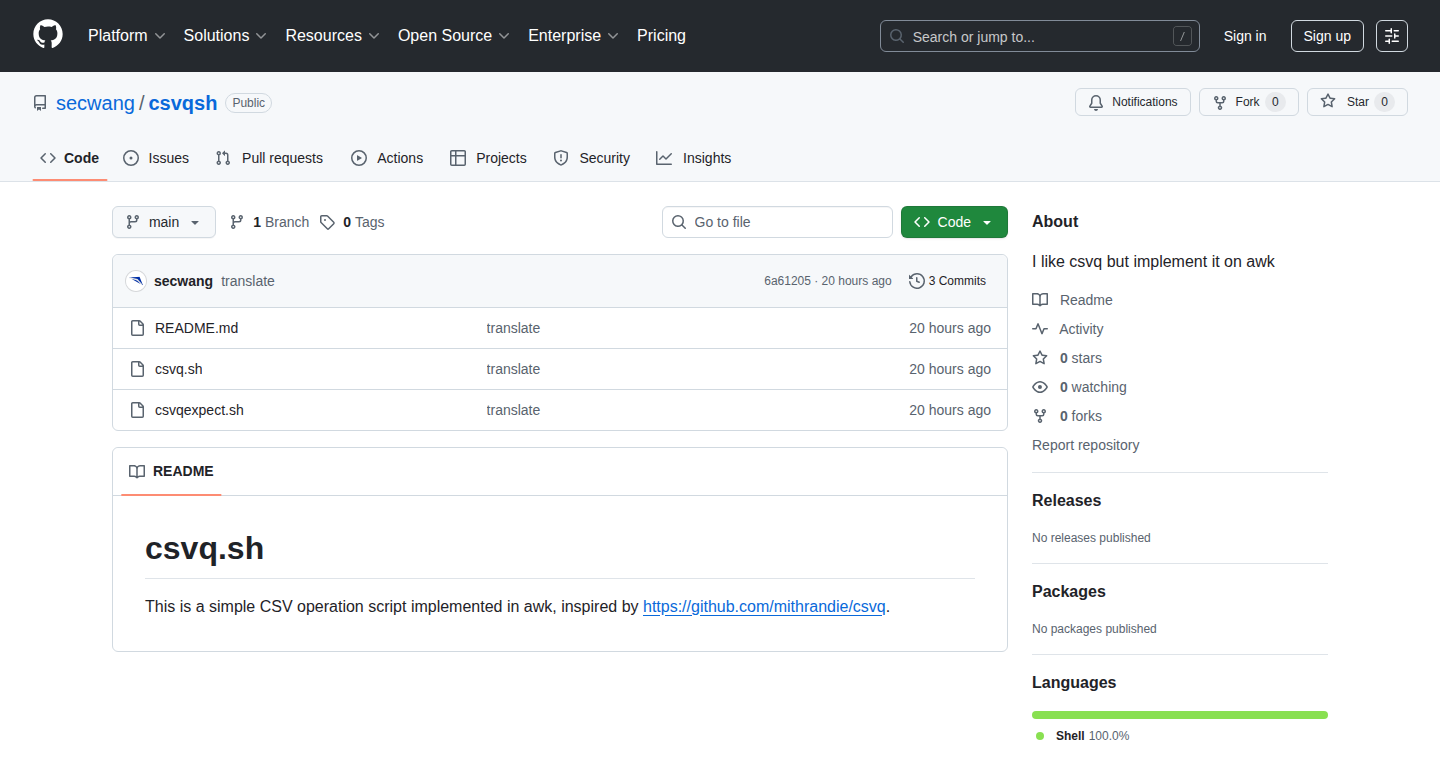Open latest commit message translate
1440x761 pixels.
tap(248, 281)
